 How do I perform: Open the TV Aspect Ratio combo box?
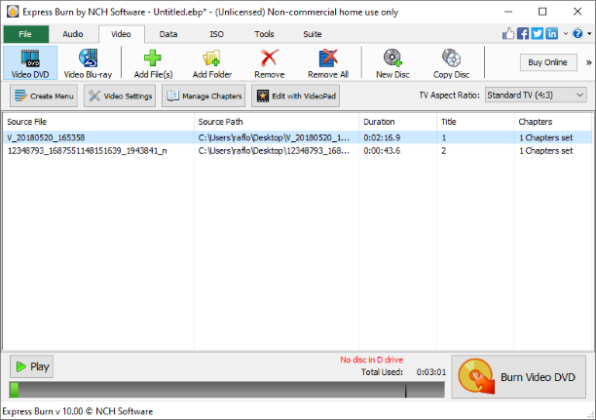[536, 95]
